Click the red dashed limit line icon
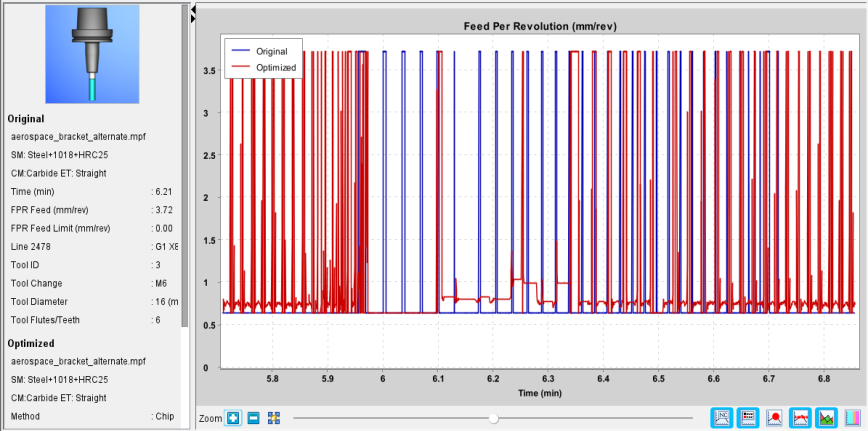The image size is (868, 431). tap(800, 417)
